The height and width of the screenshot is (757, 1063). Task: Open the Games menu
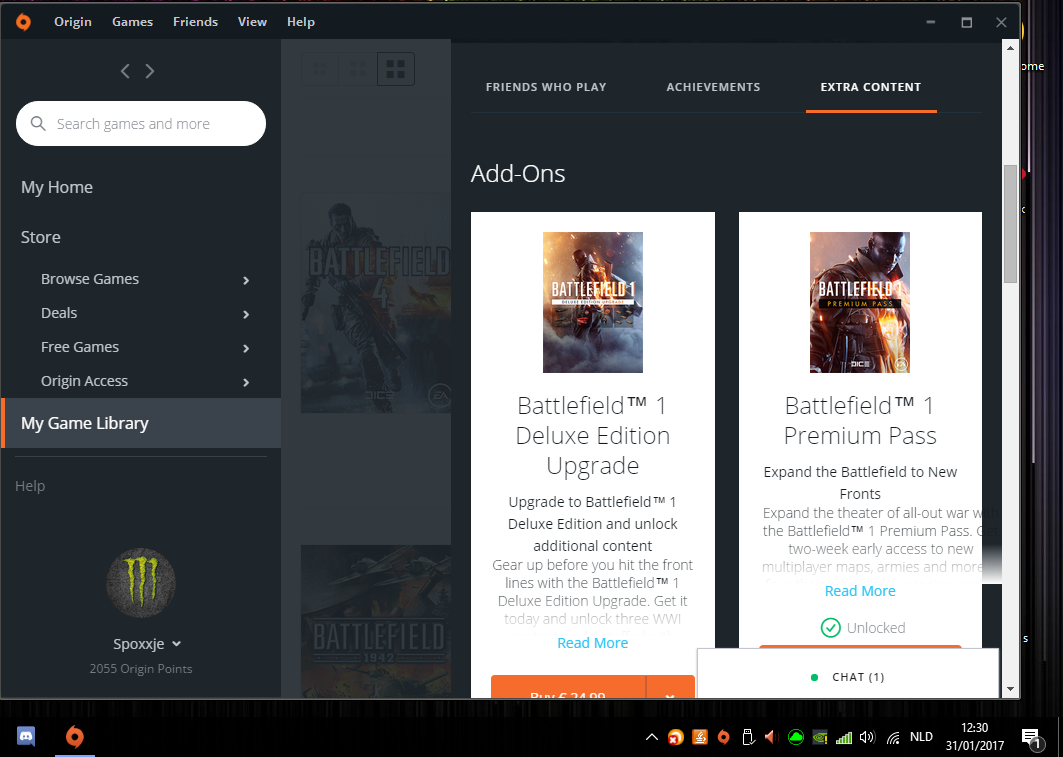(132, 22)
